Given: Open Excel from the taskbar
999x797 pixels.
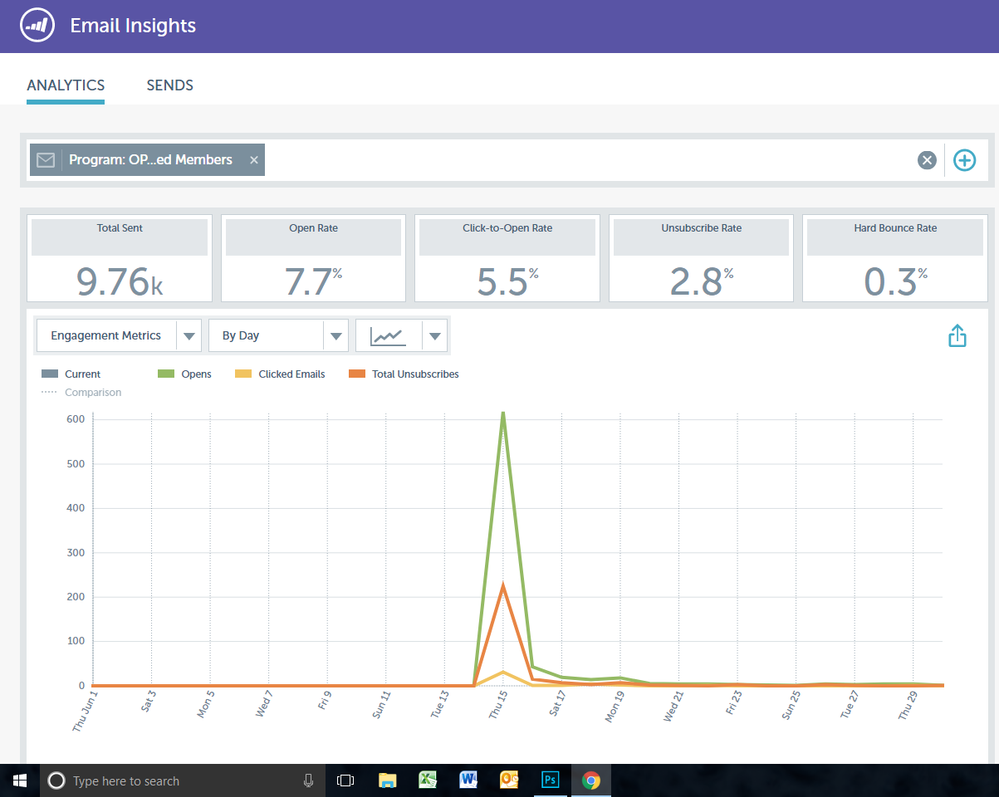Looking at the screenshot, I should (427, 780).
